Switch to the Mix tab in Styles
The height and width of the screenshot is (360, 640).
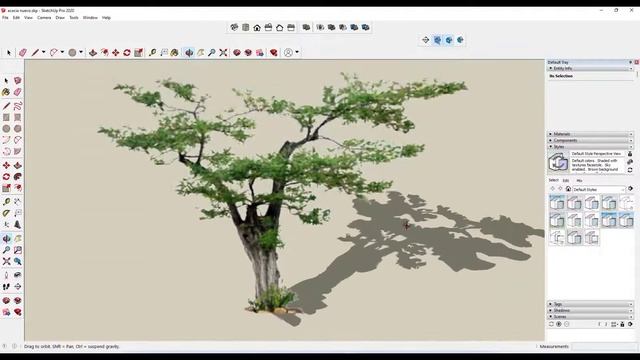pyautogui.click(x=580, y=180)
